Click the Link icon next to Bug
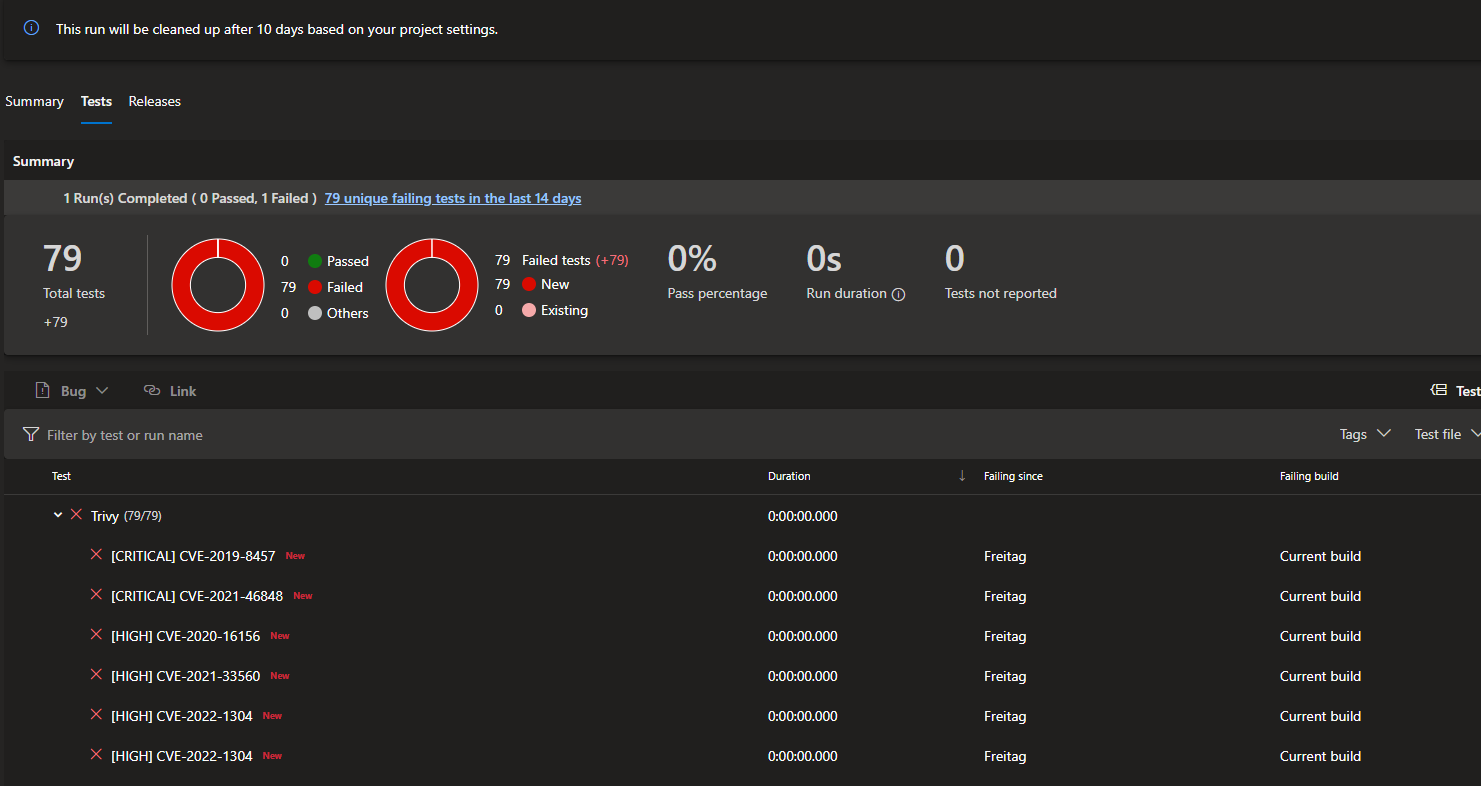Viewport: 1481px width, 786px height. (151, 390)
